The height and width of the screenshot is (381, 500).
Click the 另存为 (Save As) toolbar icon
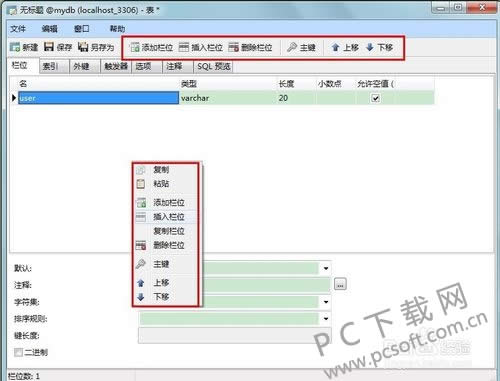(83, 47)
